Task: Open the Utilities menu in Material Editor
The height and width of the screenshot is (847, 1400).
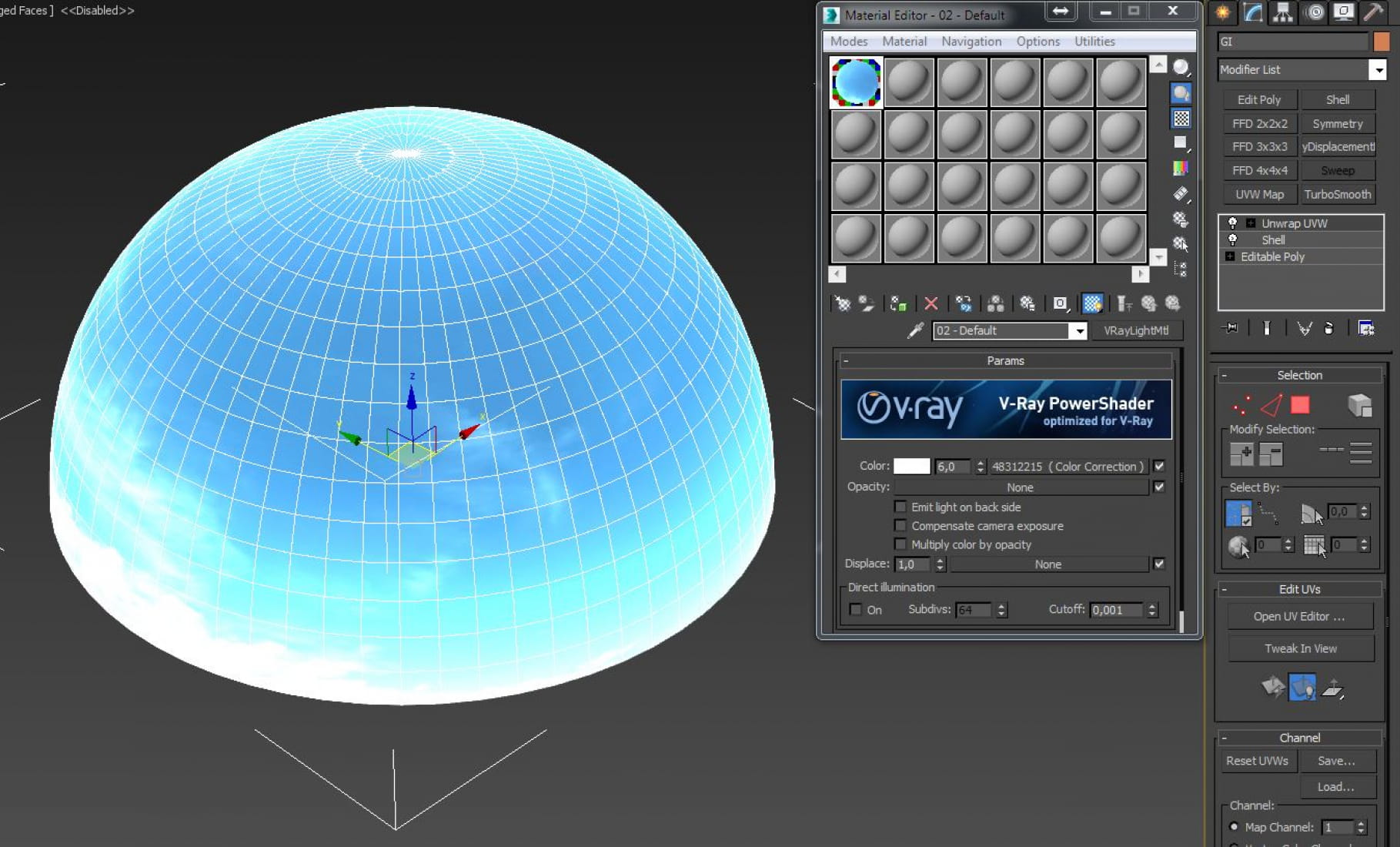Action: click(1094, 42)
